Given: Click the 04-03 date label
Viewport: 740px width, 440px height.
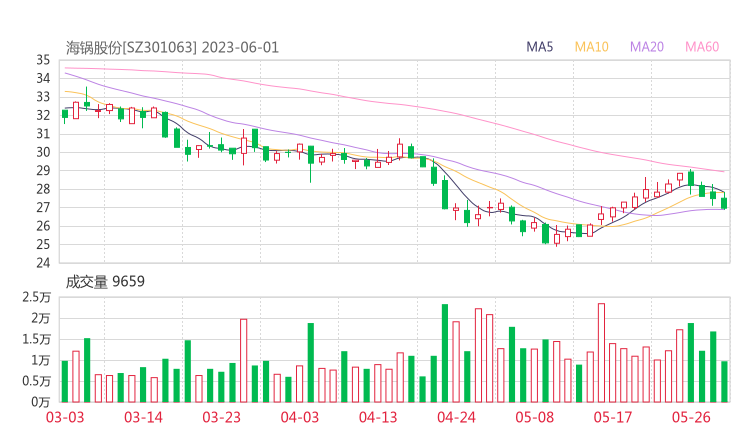Looking at the screenshot, I should (x=300, y=417).
